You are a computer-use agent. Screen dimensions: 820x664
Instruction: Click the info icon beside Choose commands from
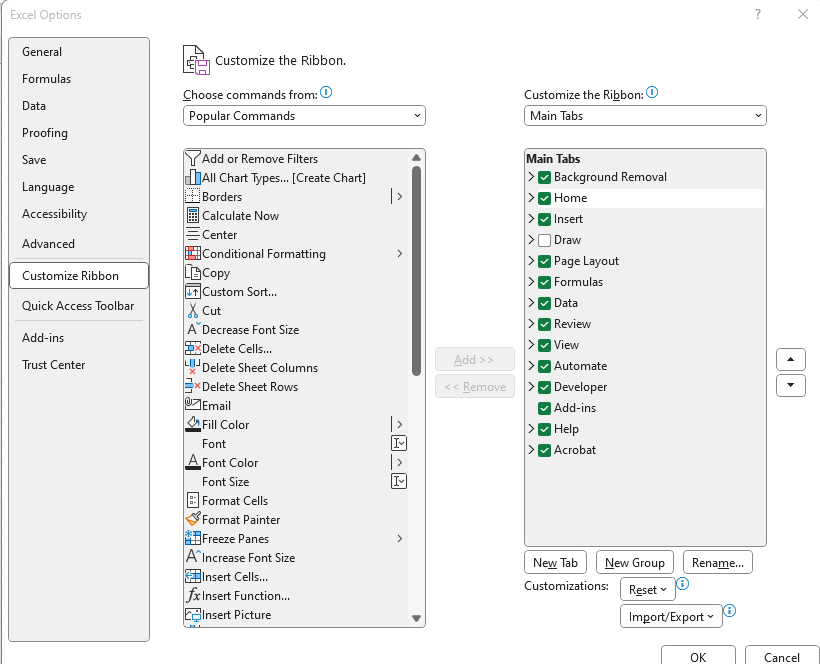pos(326,93)
